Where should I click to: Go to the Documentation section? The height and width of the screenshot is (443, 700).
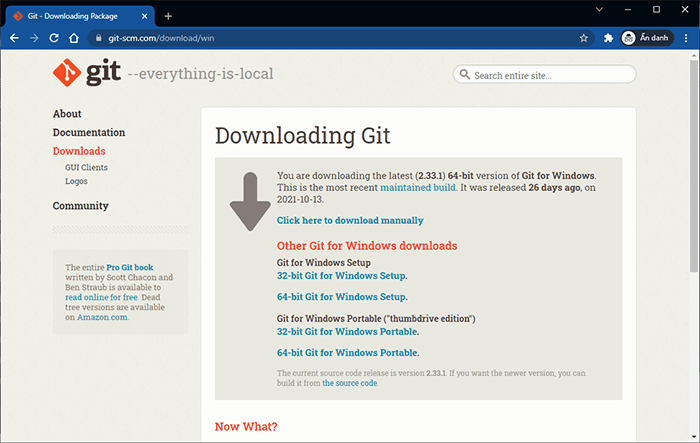click(89, 133)
